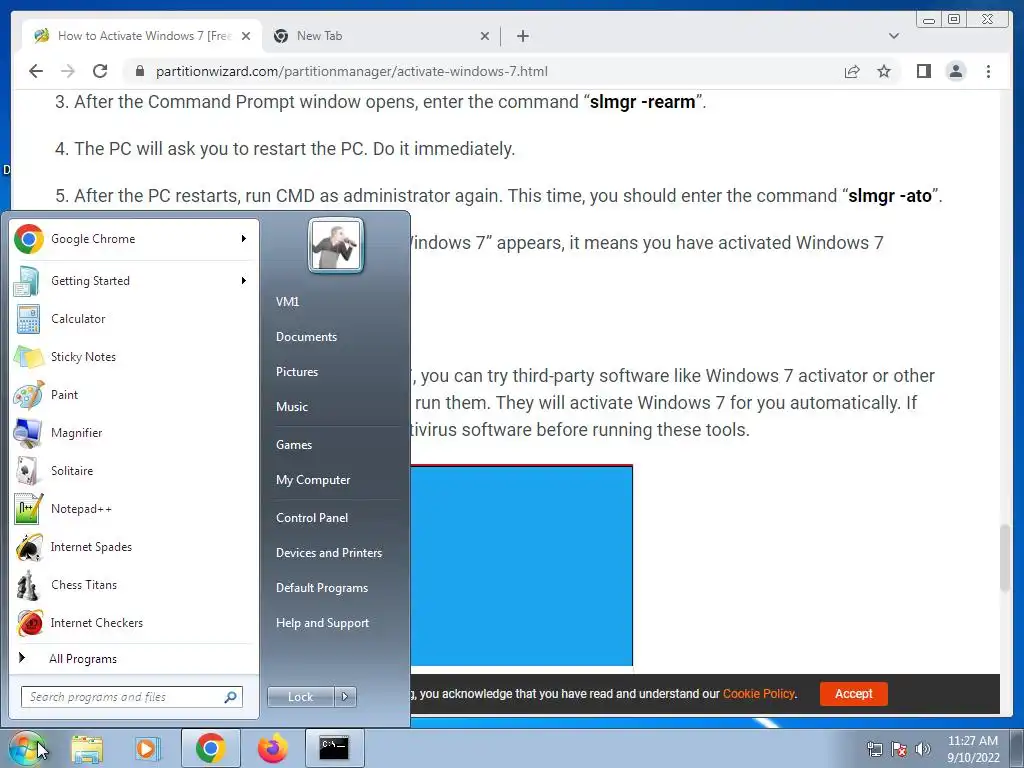The image size is (1024, 768).
Task: Open My Computer from the Start menu
Action: pos(313,480)
